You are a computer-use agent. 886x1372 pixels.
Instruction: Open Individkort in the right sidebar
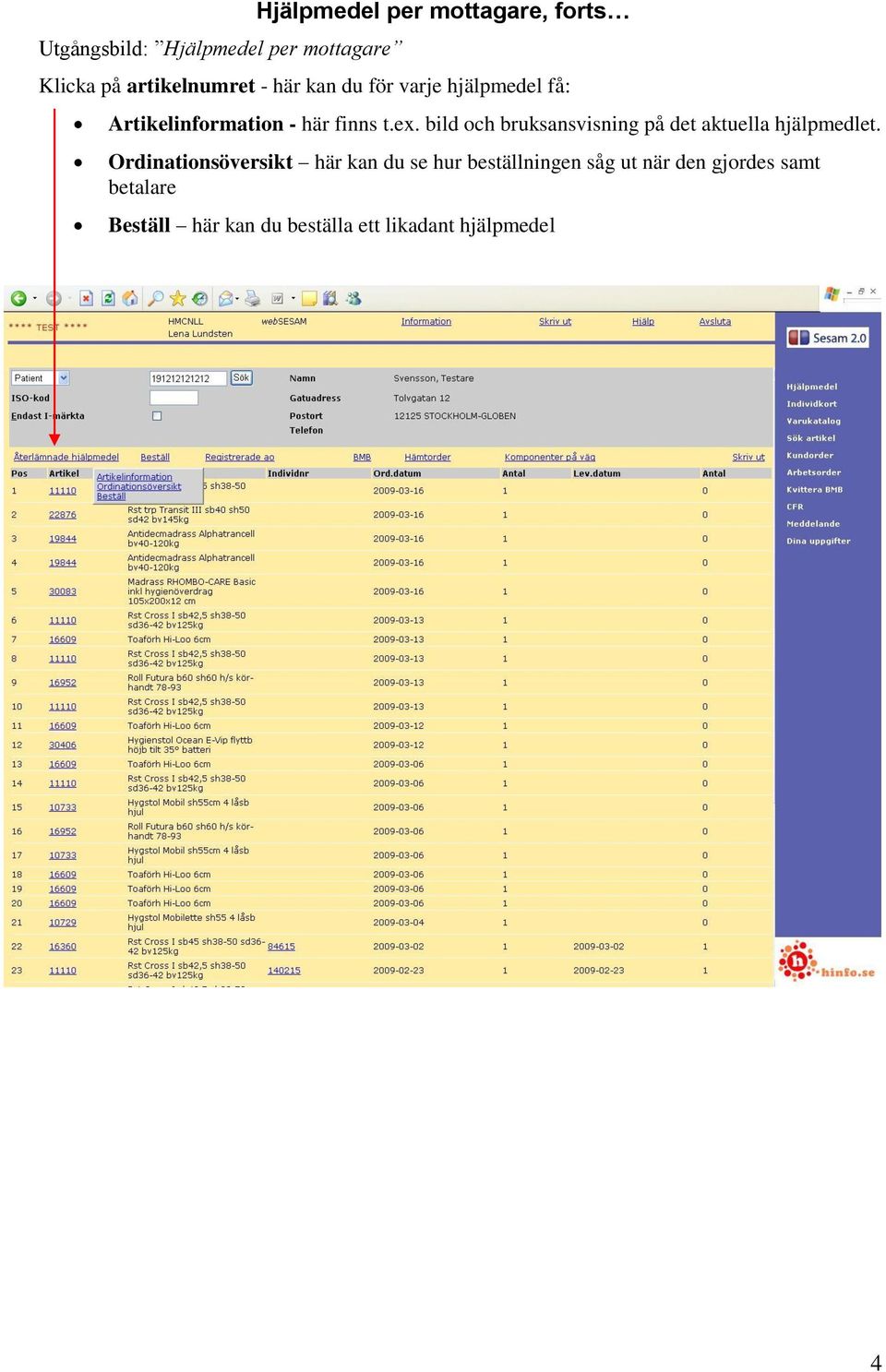pos(812,404)
